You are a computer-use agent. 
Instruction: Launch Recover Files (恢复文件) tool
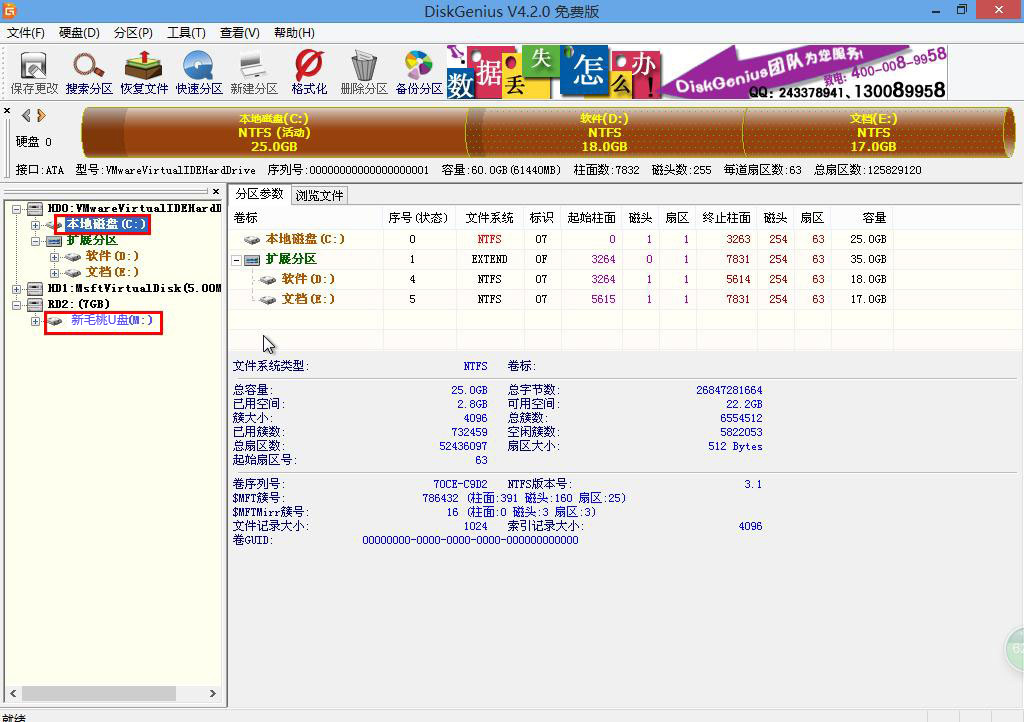click(x=144, y=73)
